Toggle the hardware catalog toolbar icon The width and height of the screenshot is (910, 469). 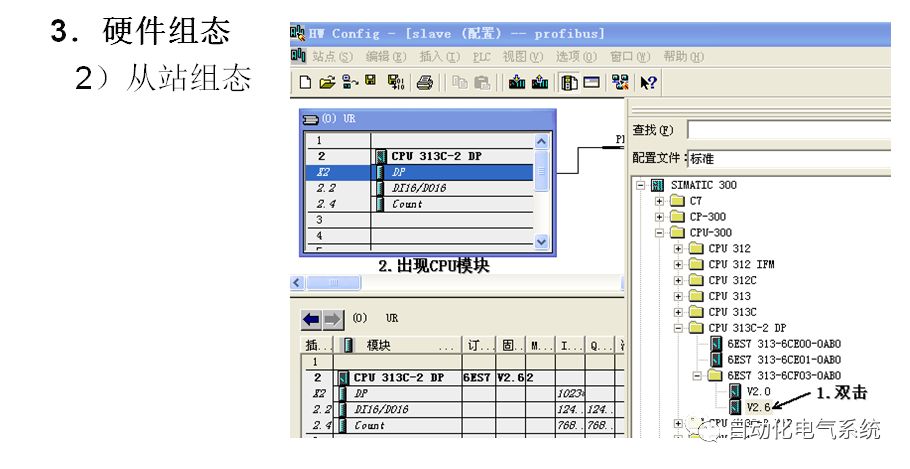[569, 82]
